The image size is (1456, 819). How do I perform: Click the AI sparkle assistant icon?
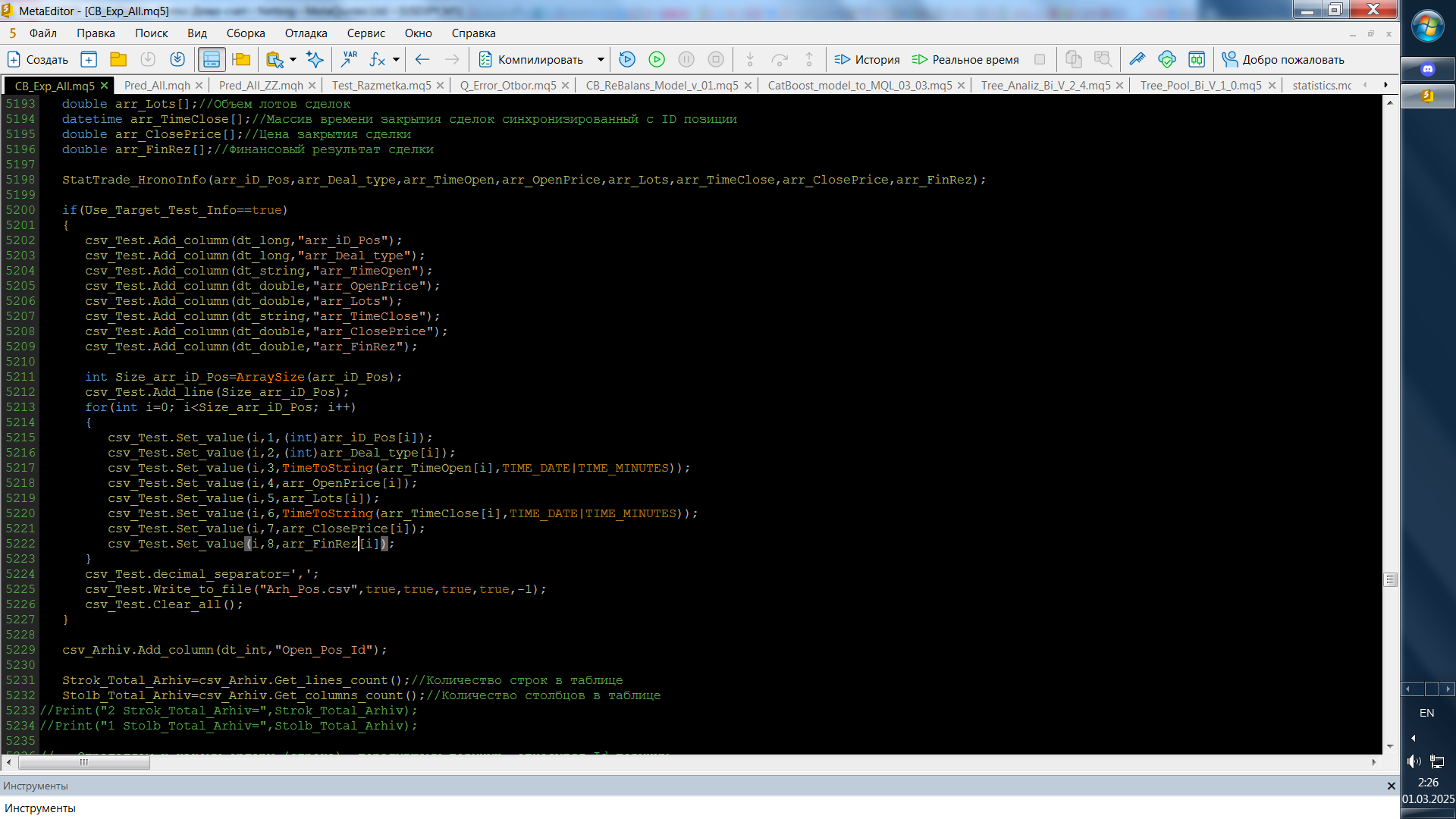pos(315,59)
